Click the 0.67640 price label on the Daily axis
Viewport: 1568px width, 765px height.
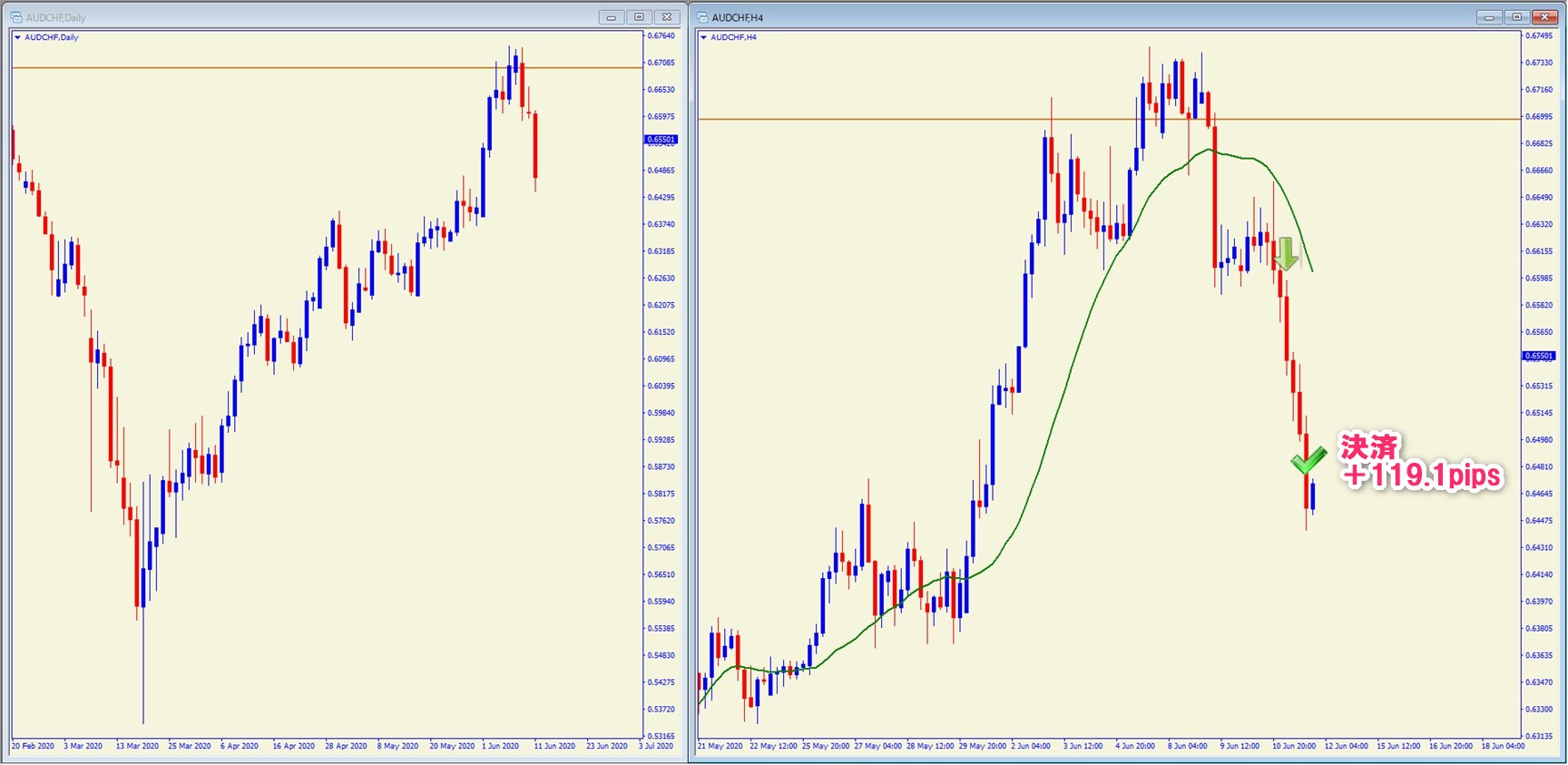click(x=661, y=36)
